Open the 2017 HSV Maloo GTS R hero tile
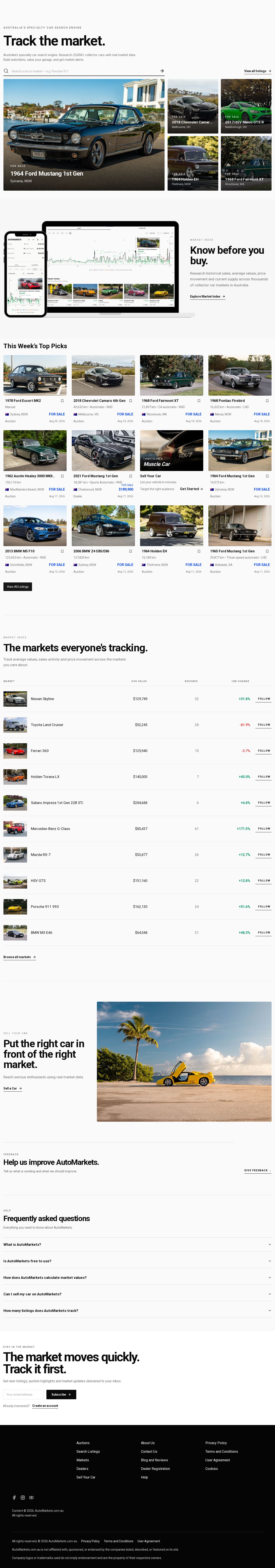Image resolution: width=275 pixels, height=1568 pixels. (x=246, y=106)
